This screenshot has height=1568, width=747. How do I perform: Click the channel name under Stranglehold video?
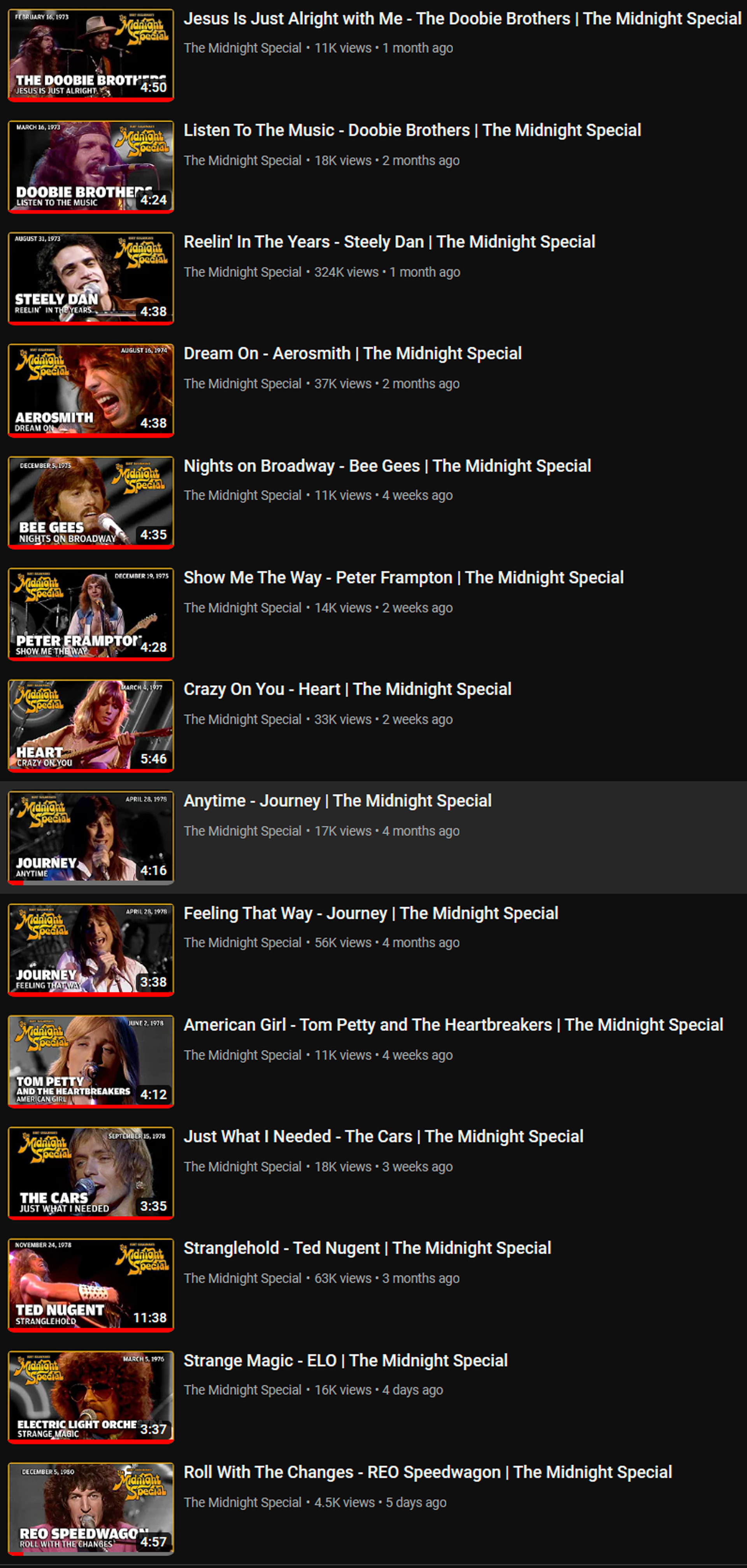tap(242, 1278)
